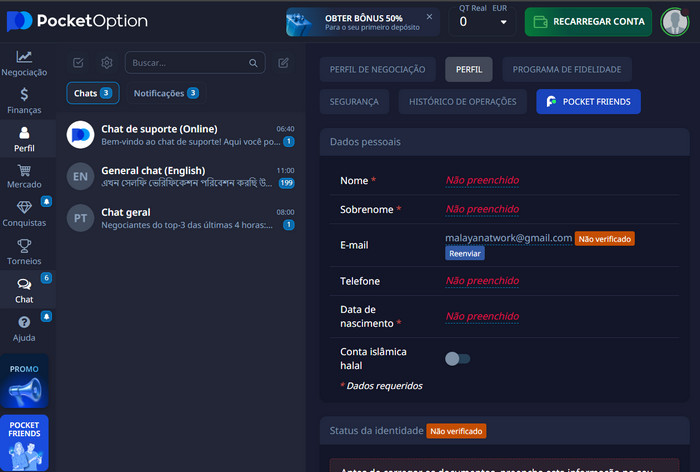Open Chat de suporte (Online) conversation
This screenshot has height=472, width=700.
[180, 134]
